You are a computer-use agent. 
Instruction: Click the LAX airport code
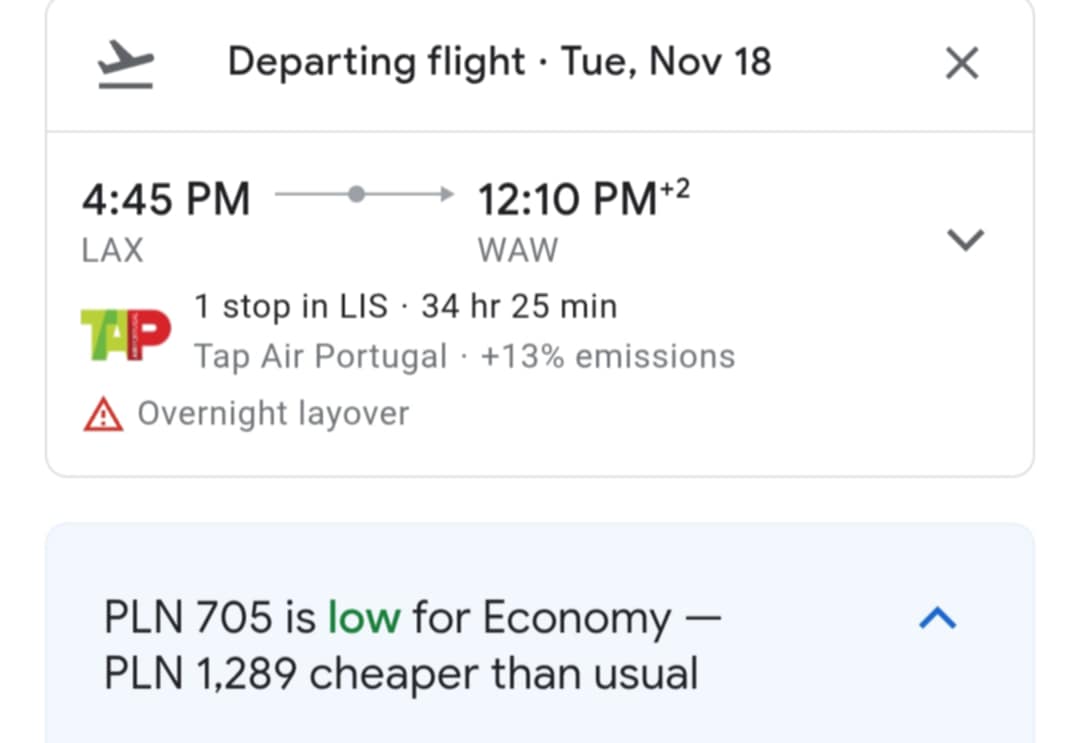click(113, 250)
